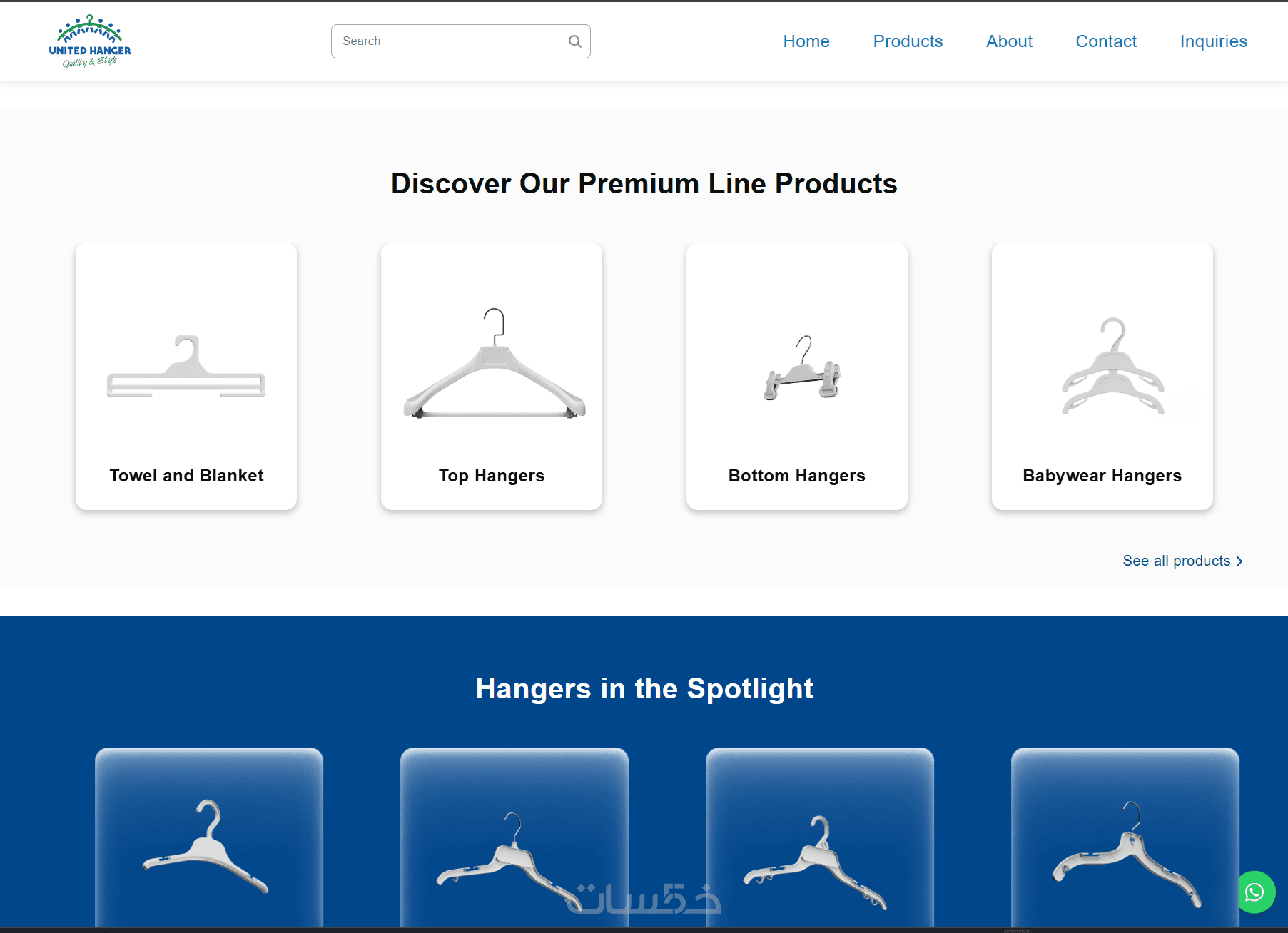Image resolution: width=1288 pixels, height=933 pixels.
Task: Select the Bottom Hangers clip image
Action: click(803, 367)
